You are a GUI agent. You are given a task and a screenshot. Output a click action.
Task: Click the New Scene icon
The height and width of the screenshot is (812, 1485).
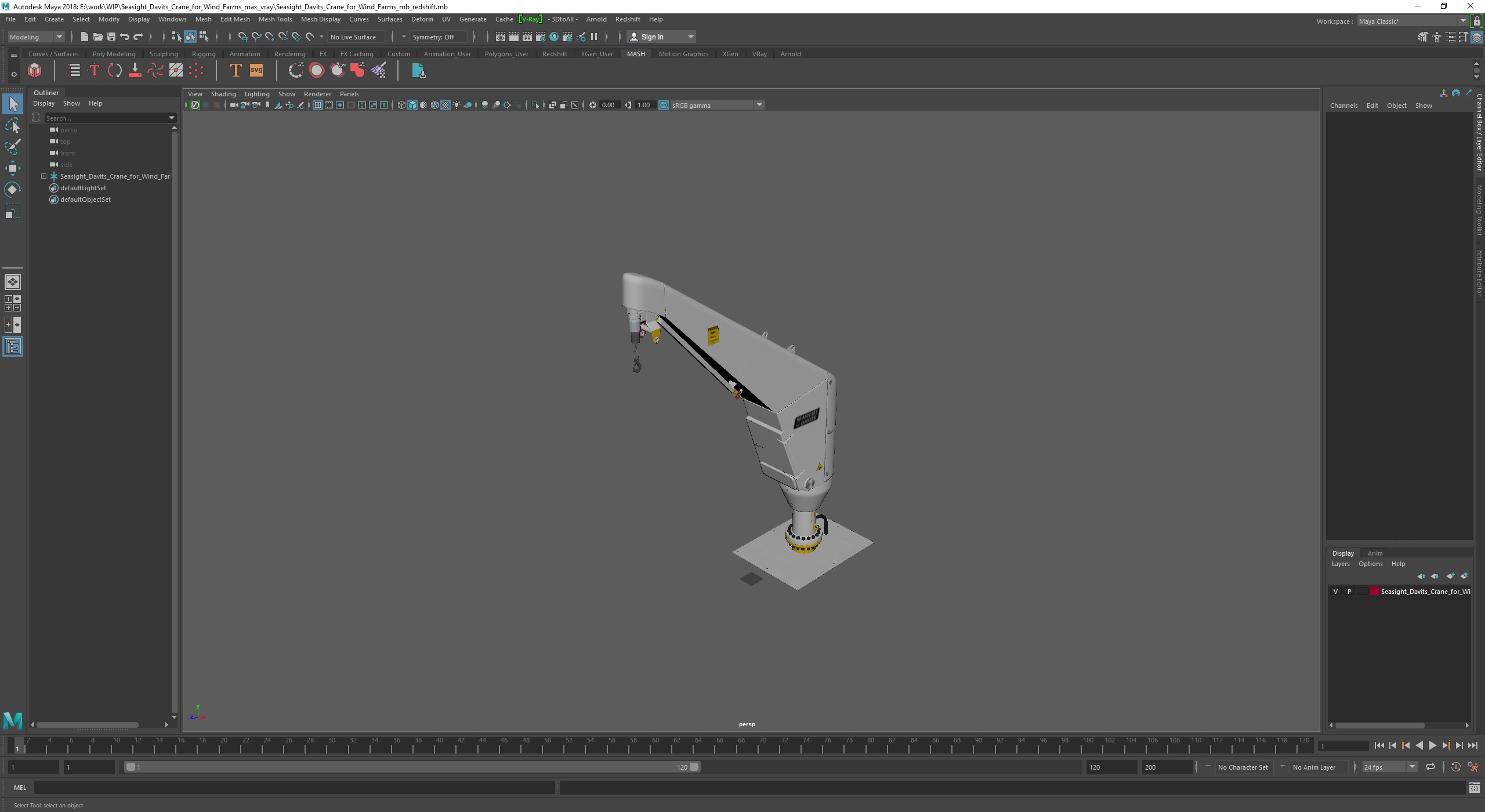pyautogui.click(x=84, y=37)
